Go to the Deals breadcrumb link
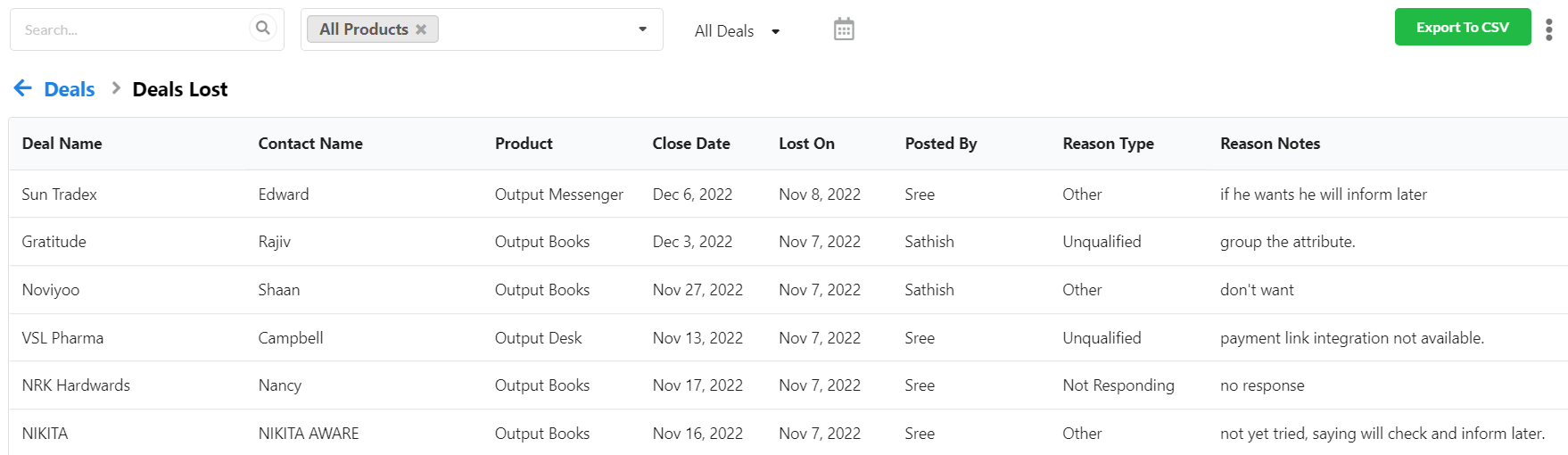1568x455 pixels. point(70,89)
